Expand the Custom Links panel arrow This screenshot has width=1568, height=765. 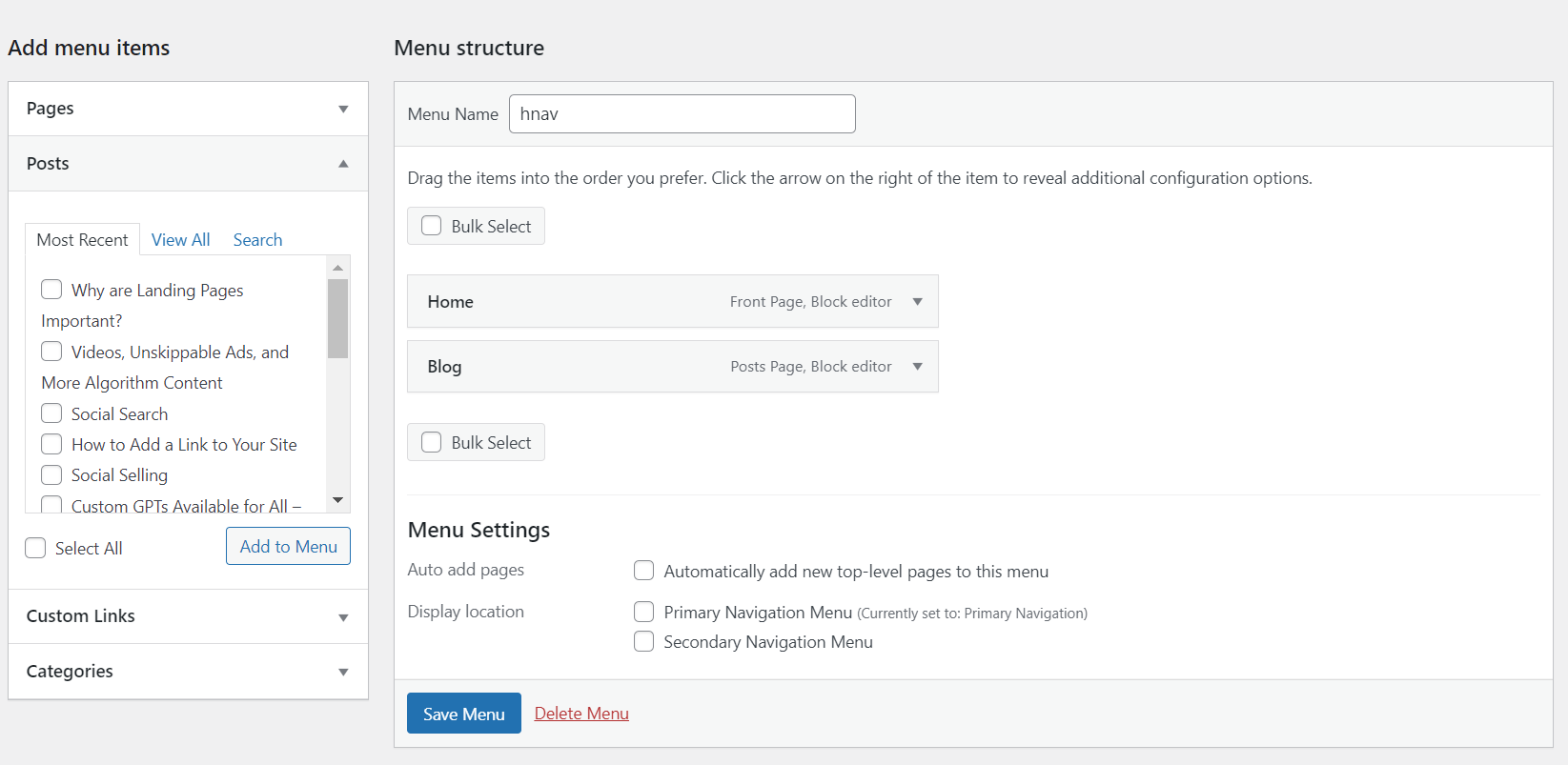point(343,617)
